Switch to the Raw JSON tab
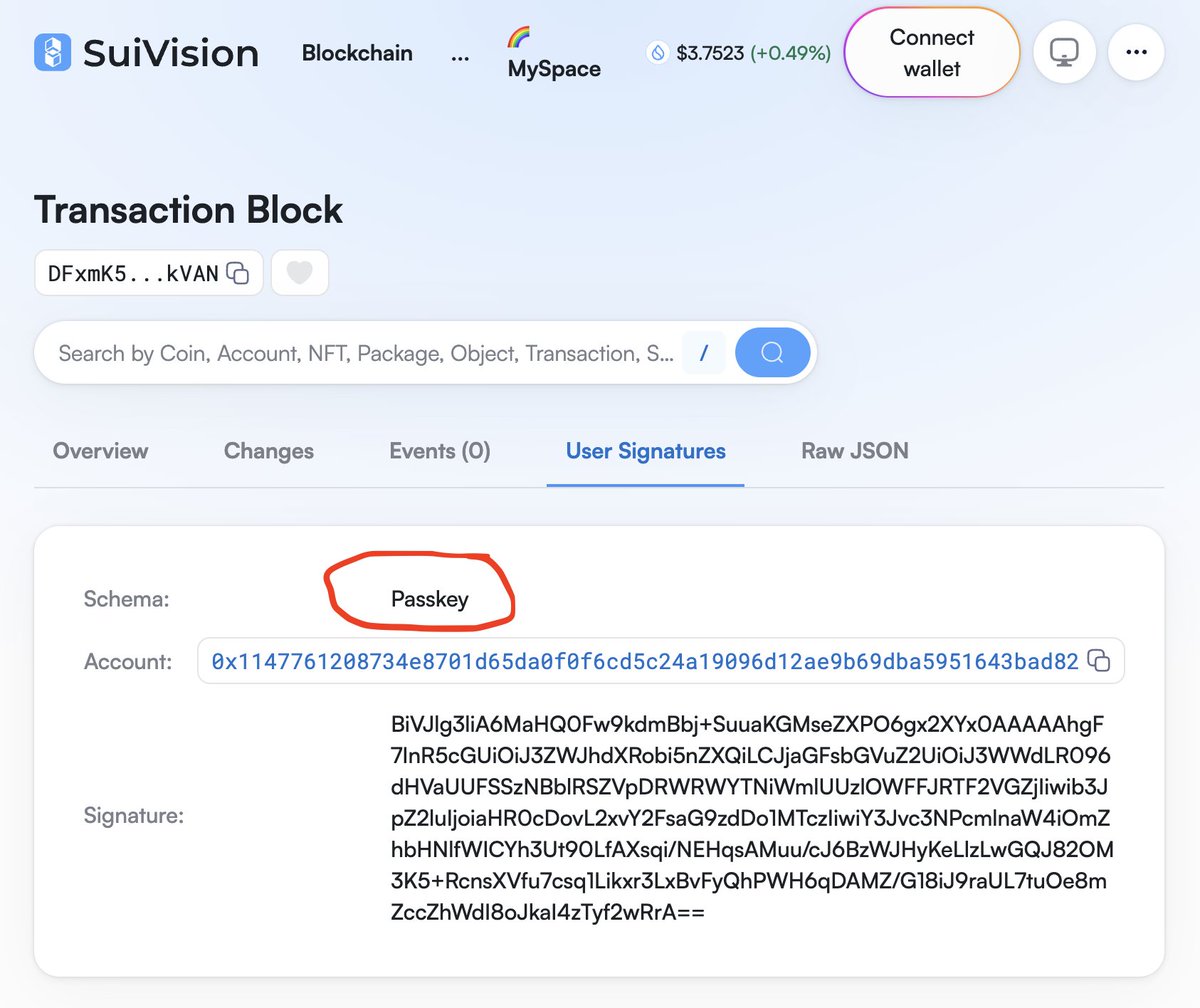This screenshot has height=1008, width=1200. [x=855, y=451]
